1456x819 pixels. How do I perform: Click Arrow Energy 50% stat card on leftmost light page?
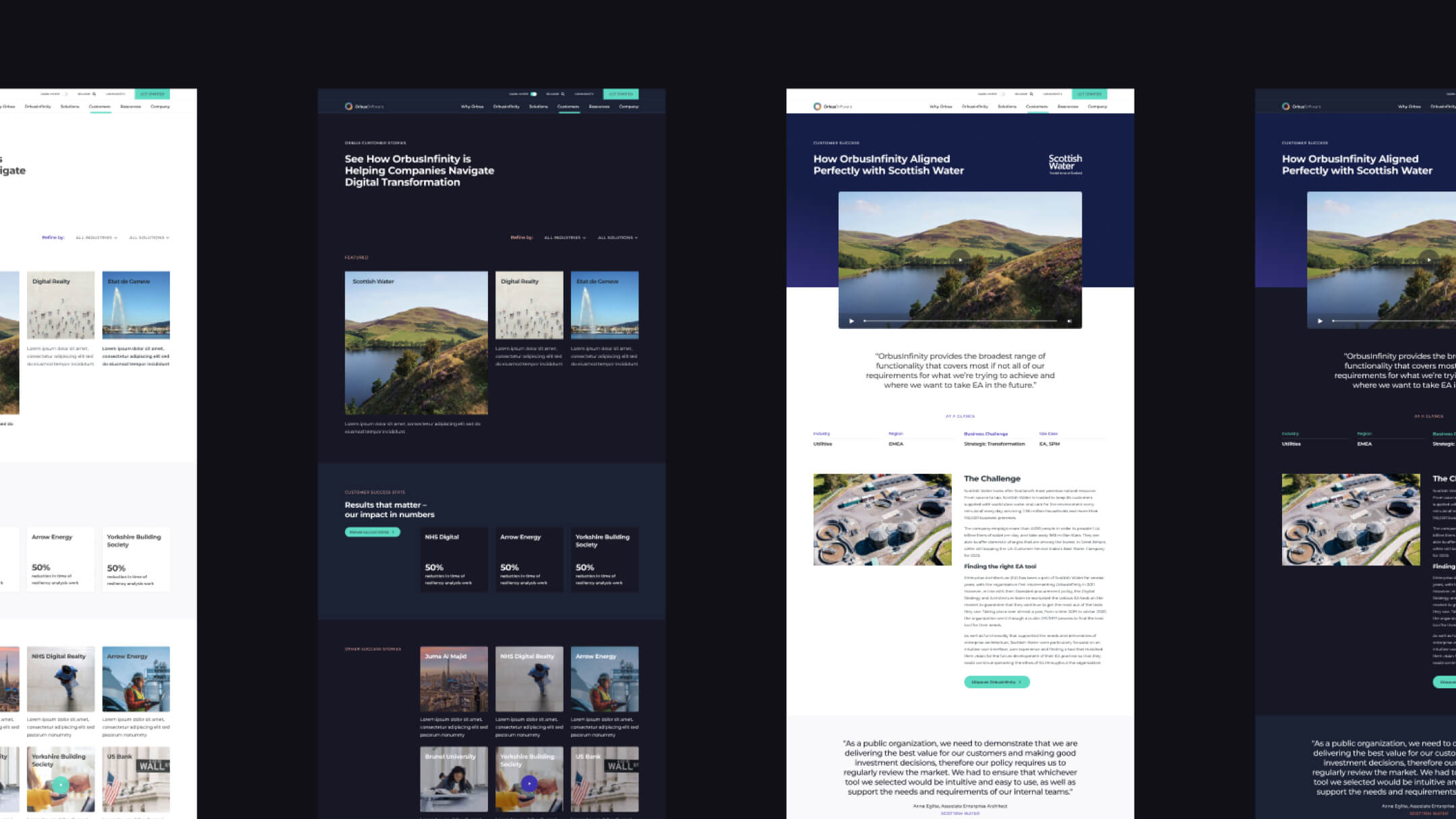click(61, 559)
